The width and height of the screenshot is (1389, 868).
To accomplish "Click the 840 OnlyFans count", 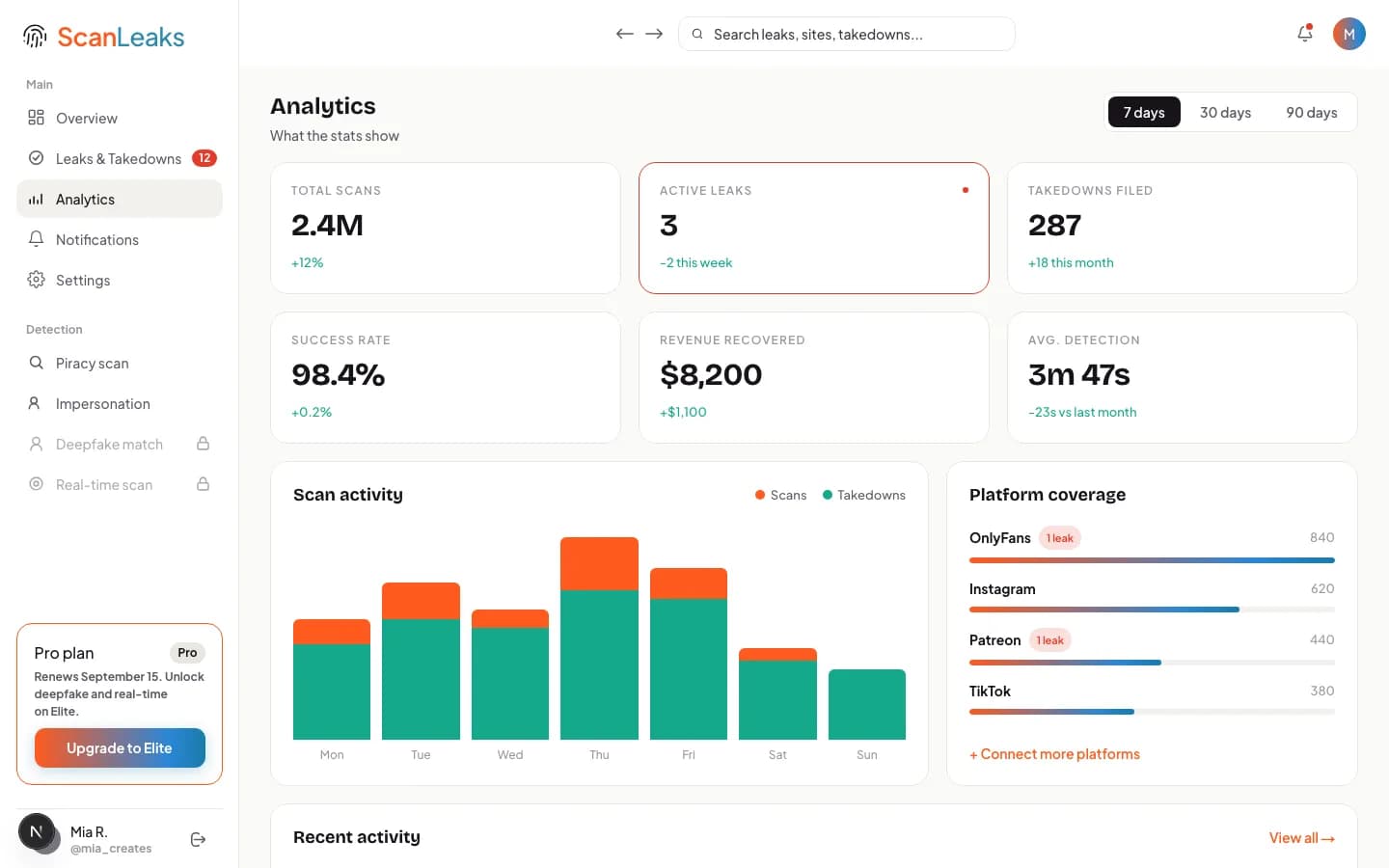I will [x=1322, y=537].
